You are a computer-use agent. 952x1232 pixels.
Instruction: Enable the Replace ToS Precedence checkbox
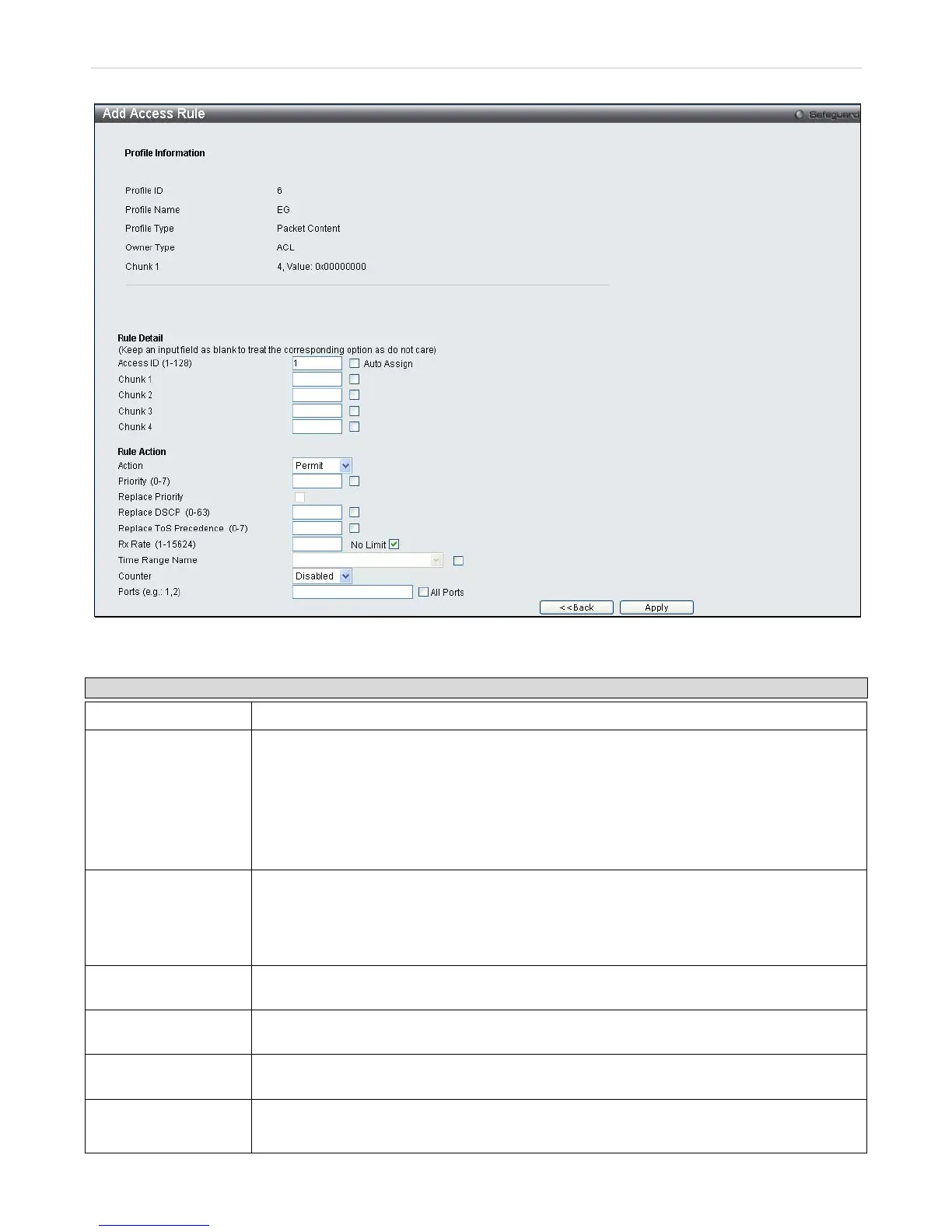coord(354,528)
